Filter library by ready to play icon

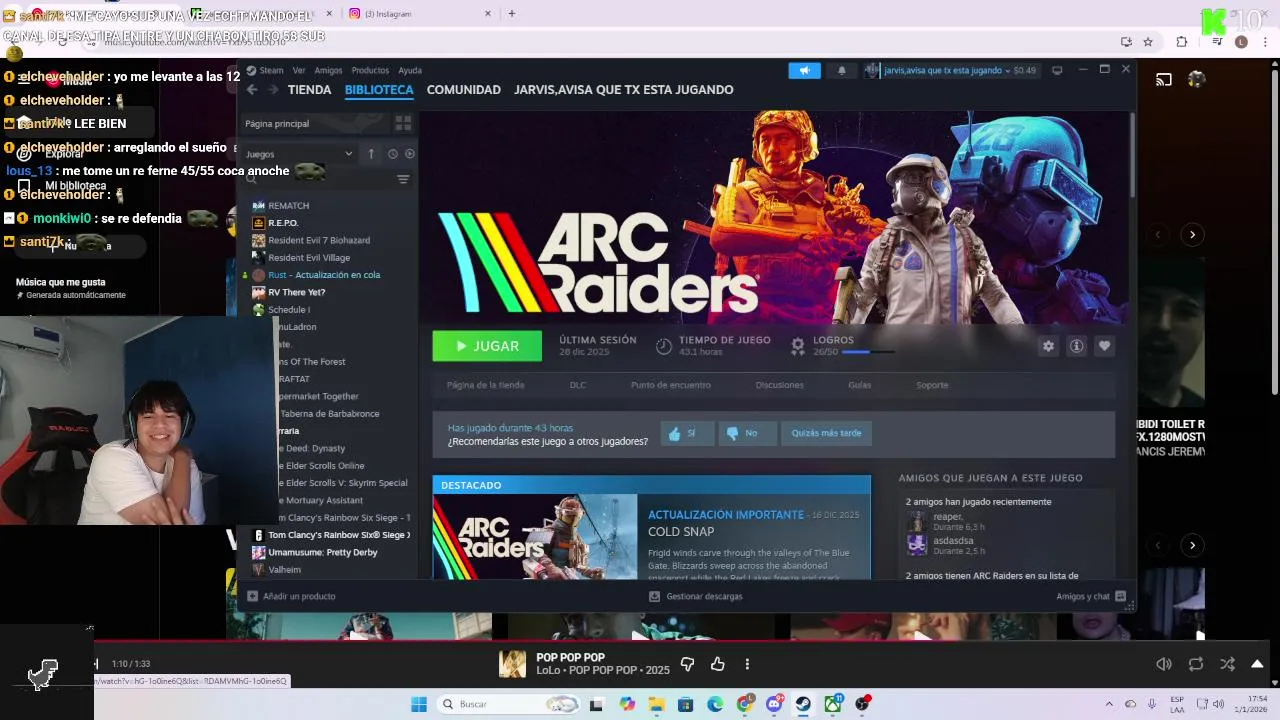tap(409, 154)
